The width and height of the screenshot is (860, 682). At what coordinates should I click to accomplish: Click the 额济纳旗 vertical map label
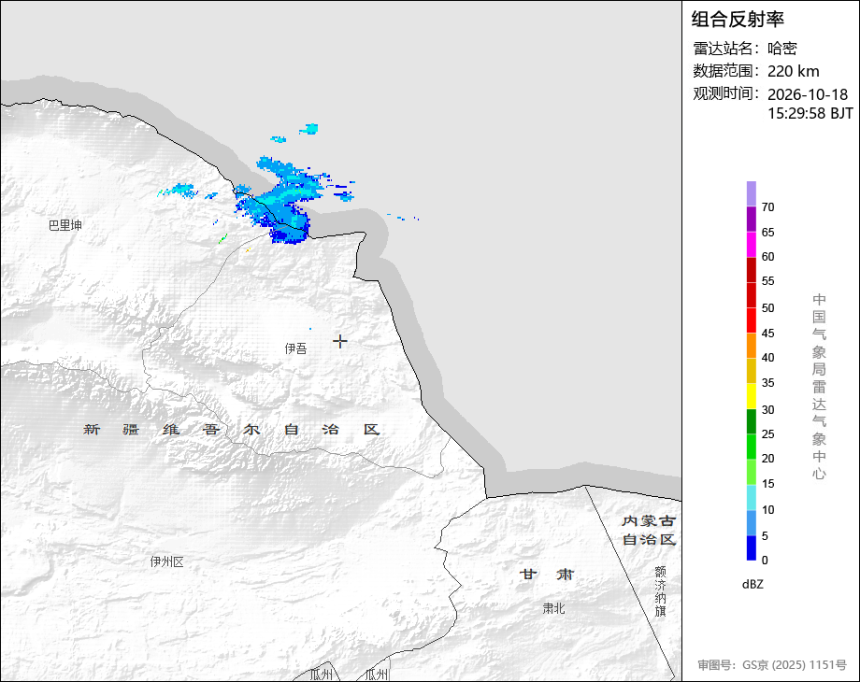pos(660,591)
